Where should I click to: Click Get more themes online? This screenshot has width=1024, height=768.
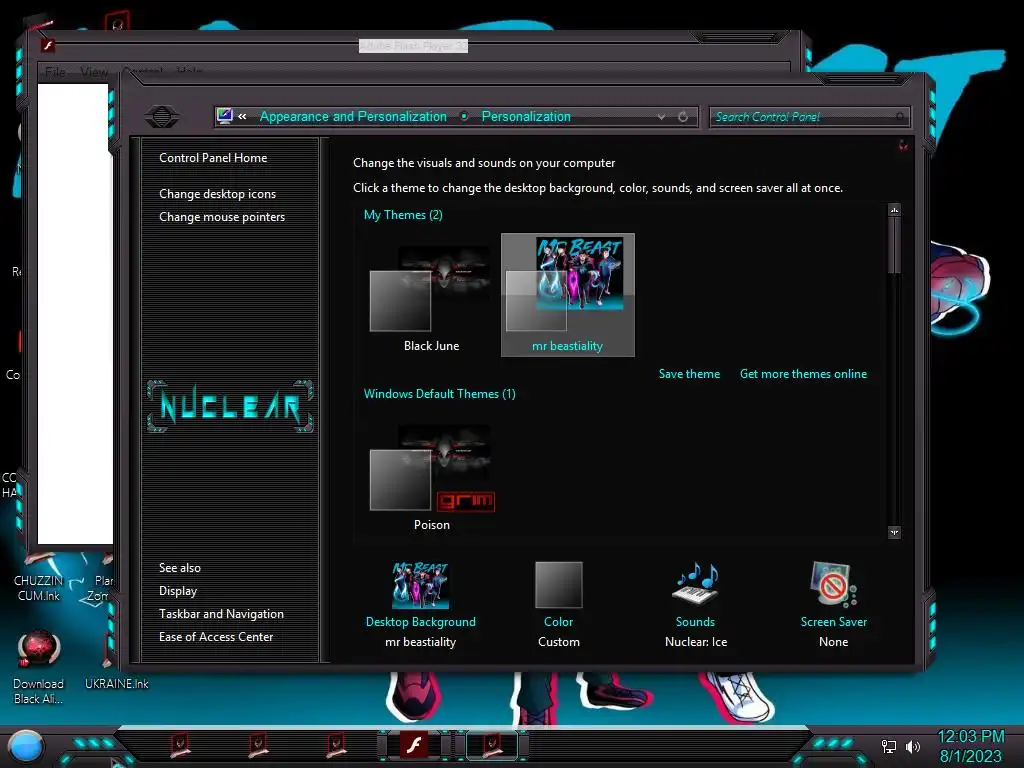(x=803, y=374)
